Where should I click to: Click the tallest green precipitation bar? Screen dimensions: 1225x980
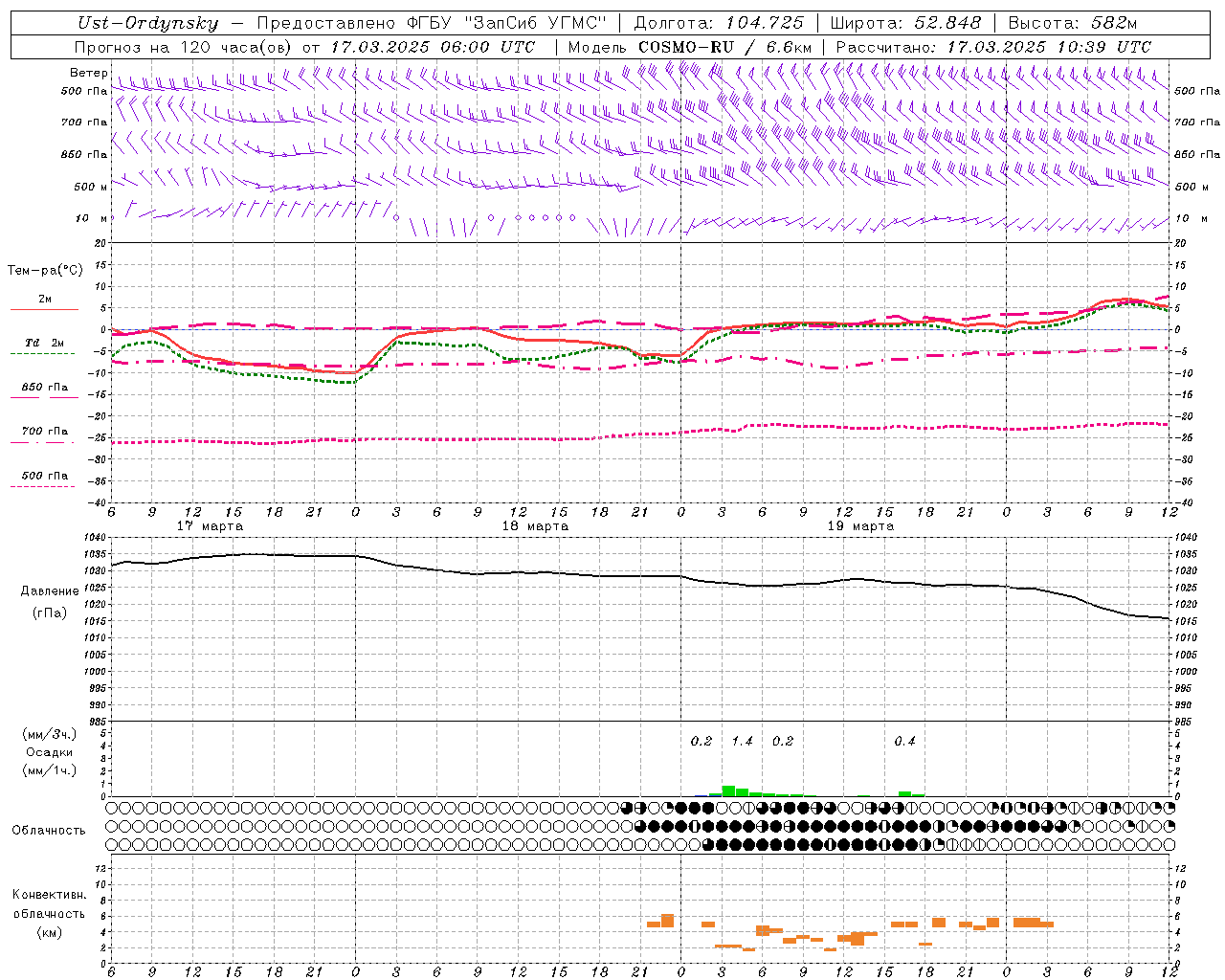728,791
